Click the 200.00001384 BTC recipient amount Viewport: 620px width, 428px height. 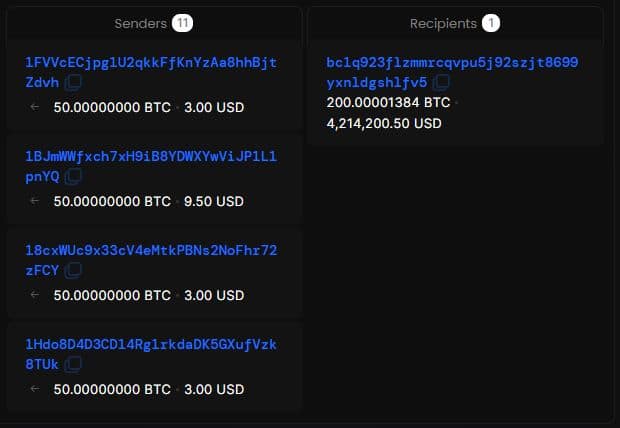click(x=388, y=103)
